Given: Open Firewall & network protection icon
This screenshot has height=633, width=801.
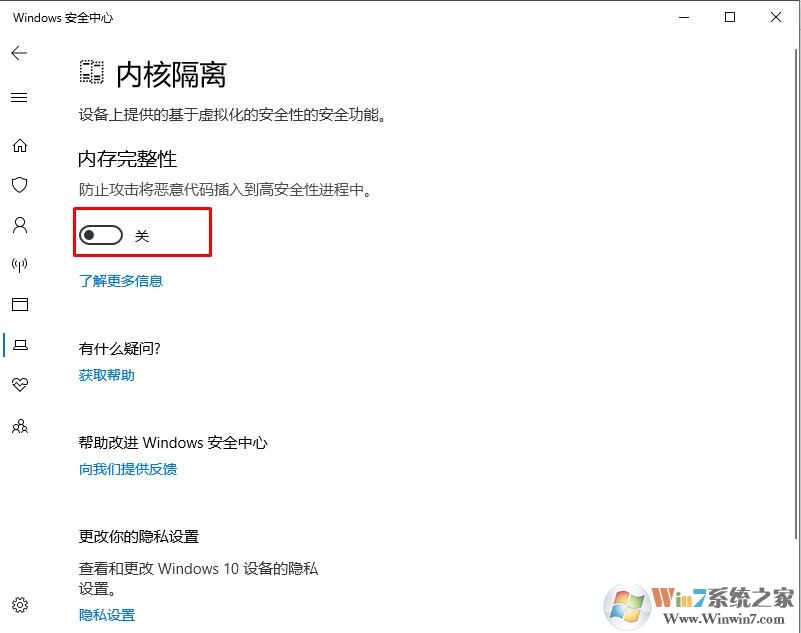Looking at the screenshot, I should point(20,264).
